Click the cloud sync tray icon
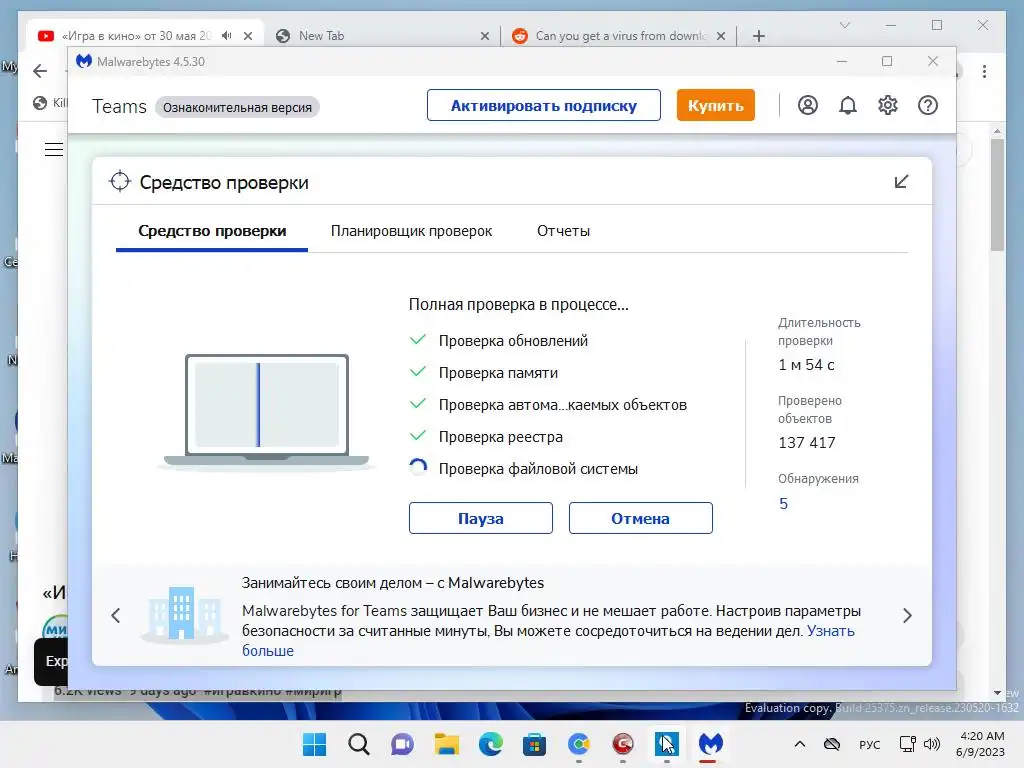Screen dimensions: 1024x768 point(832,744)
